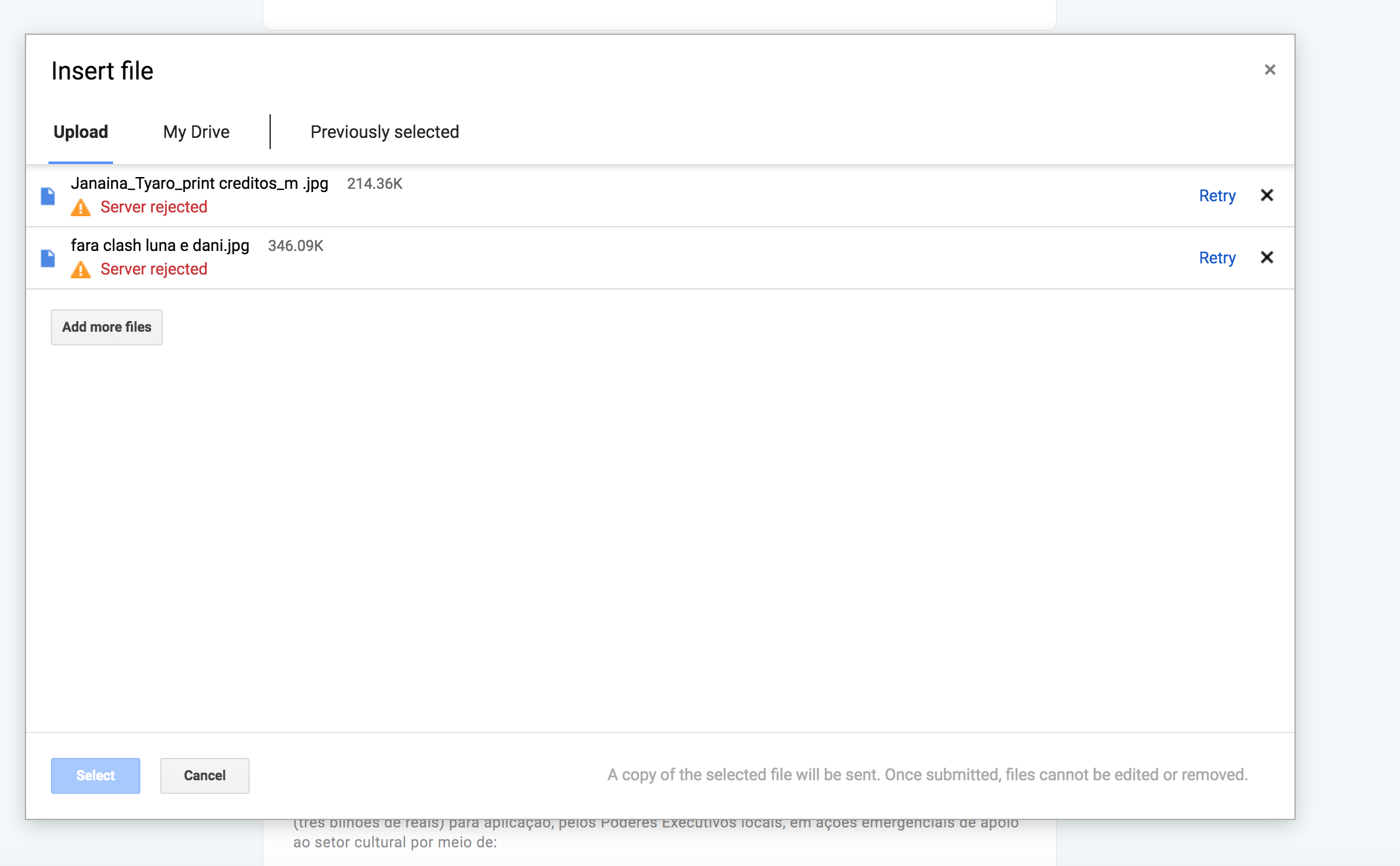Click Retry for fara clash luna file
The image size is (1400, 866).
click(1216, 257)
